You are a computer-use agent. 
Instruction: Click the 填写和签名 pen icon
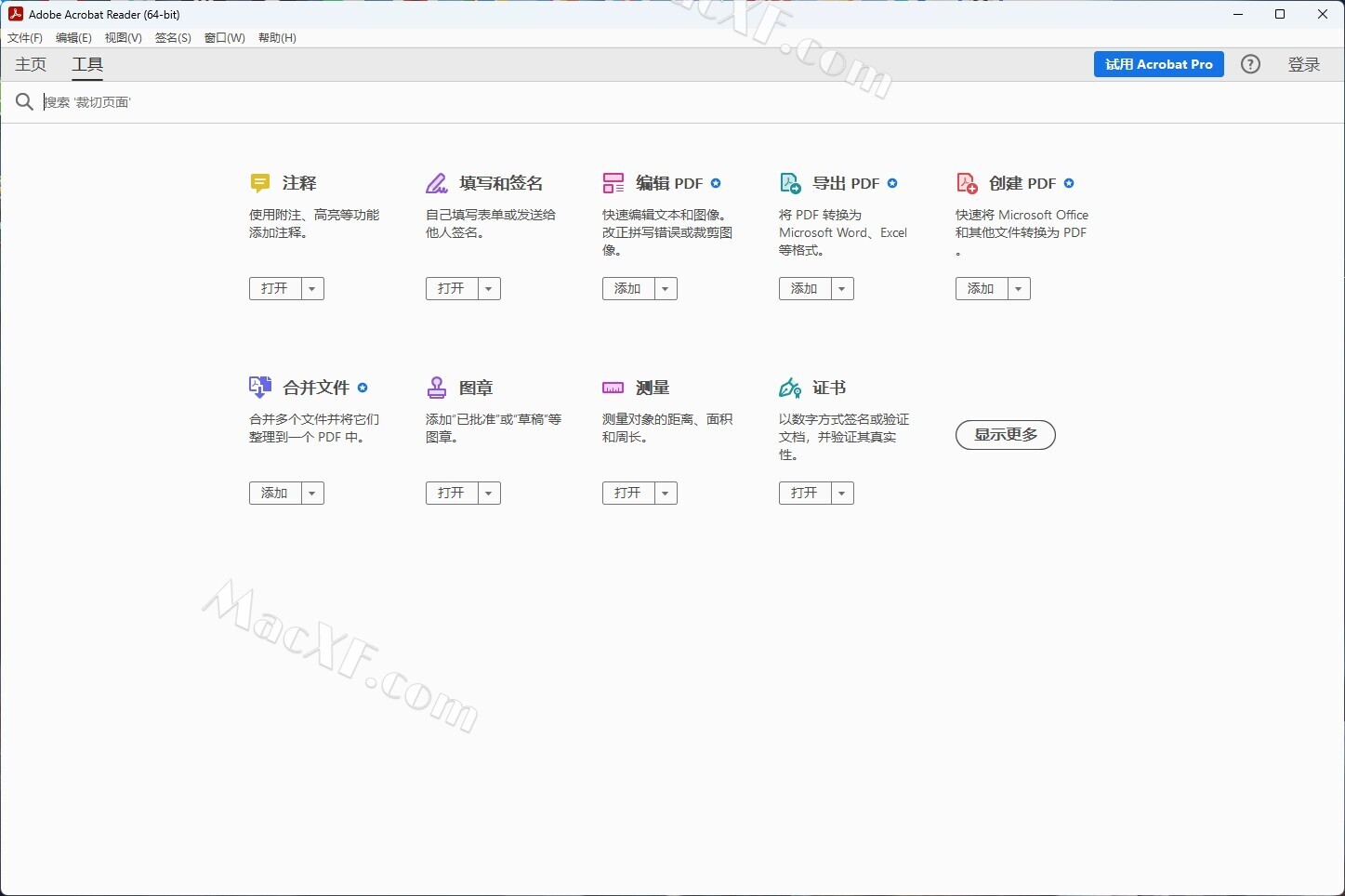(437, 183)
